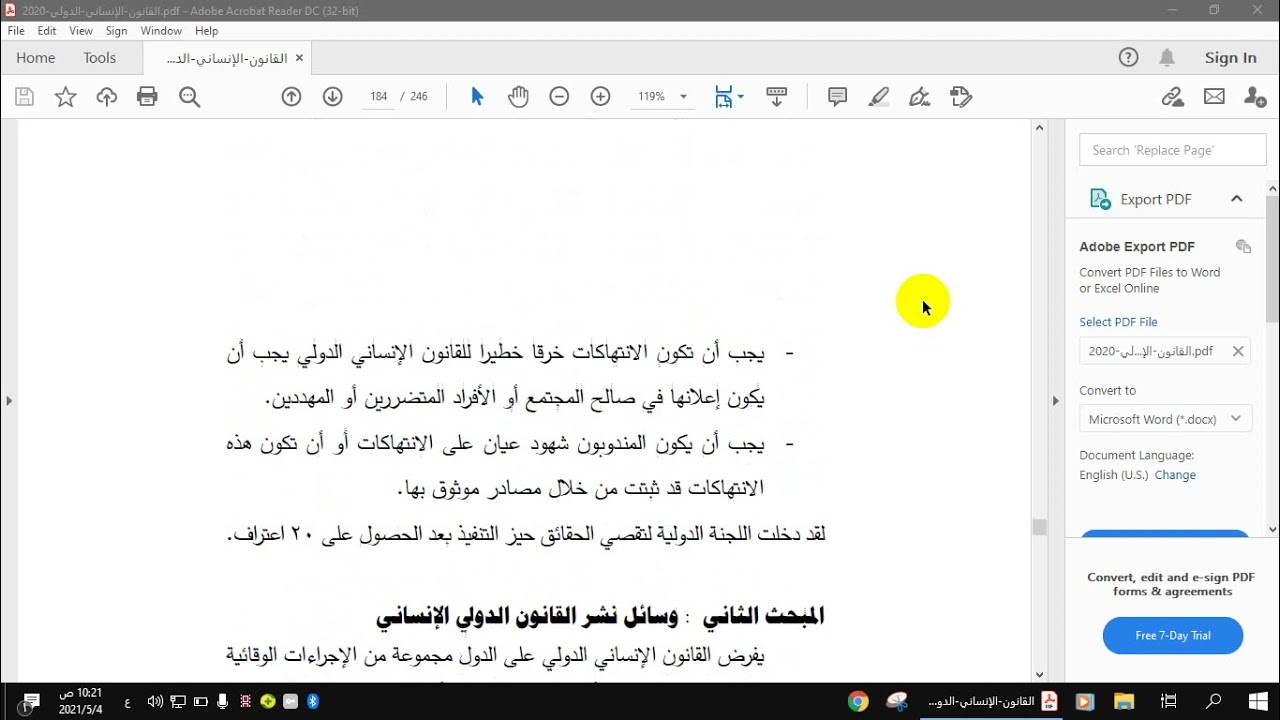Open the Help question mark icon
This screenshot has width=1280, height=720.
(1128, 58)
